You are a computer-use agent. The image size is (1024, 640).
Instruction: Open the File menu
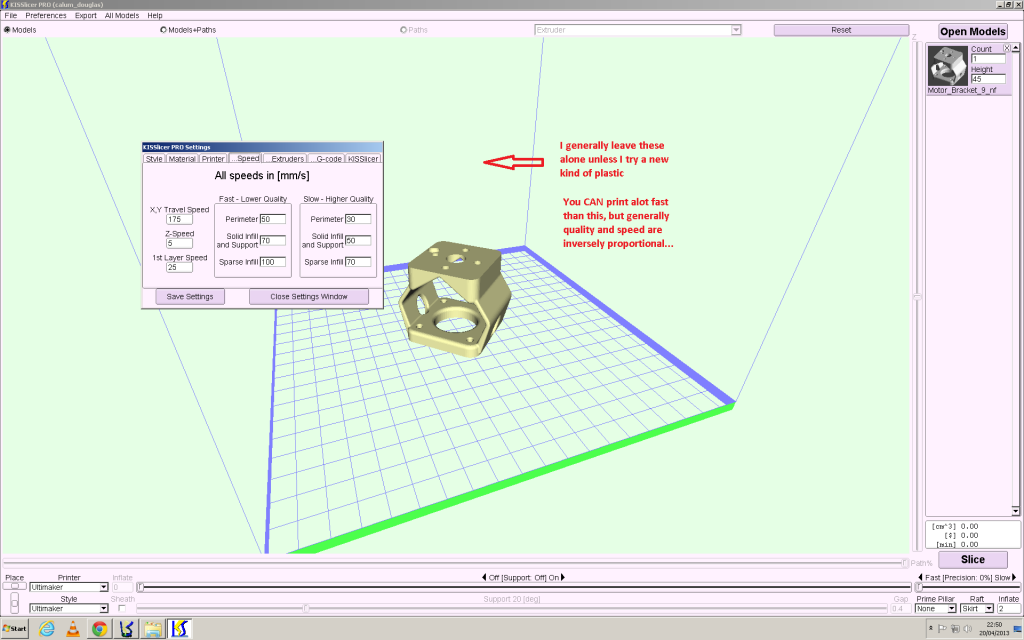pyautogui.click(x=10, y=15)
